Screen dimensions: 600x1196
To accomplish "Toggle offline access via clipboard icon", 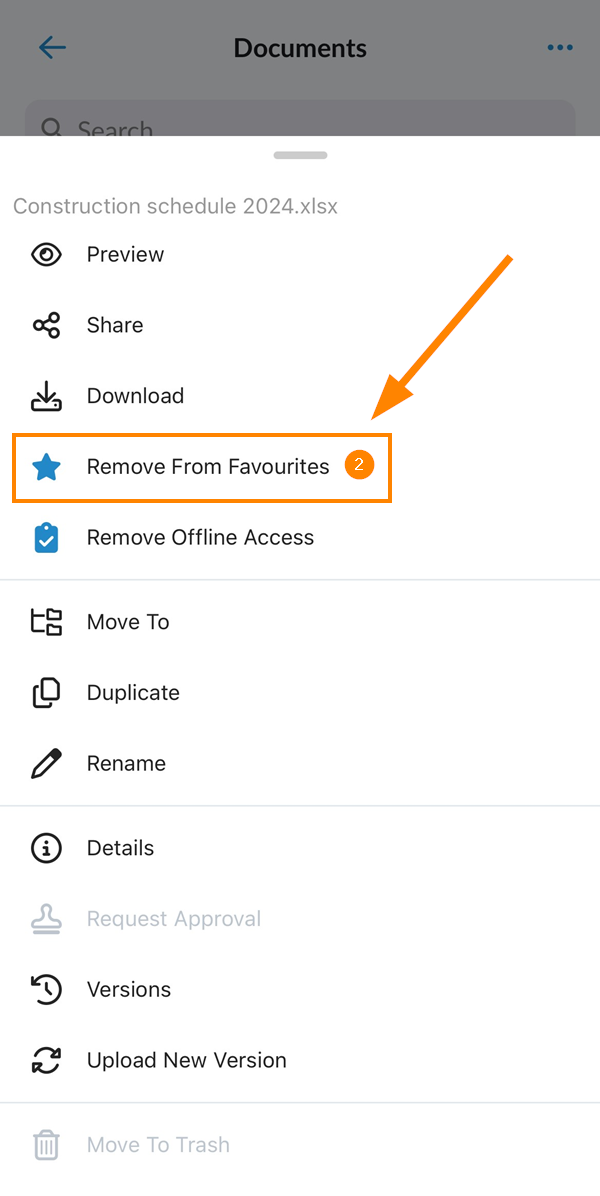I will pyautogui.click(x=47, y=538).
